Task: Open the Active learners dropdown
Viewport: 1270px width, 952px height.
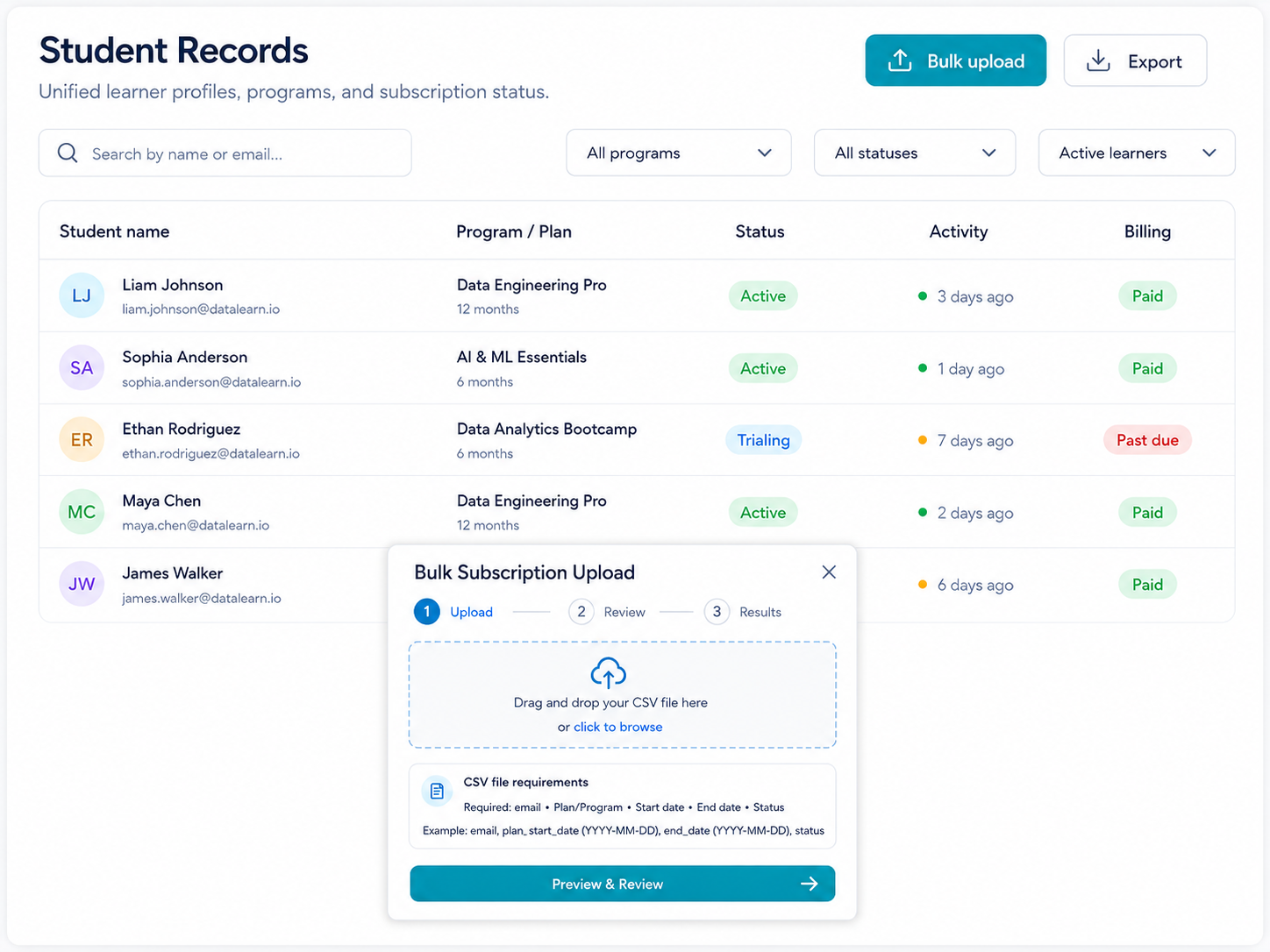Action: 1137,153
